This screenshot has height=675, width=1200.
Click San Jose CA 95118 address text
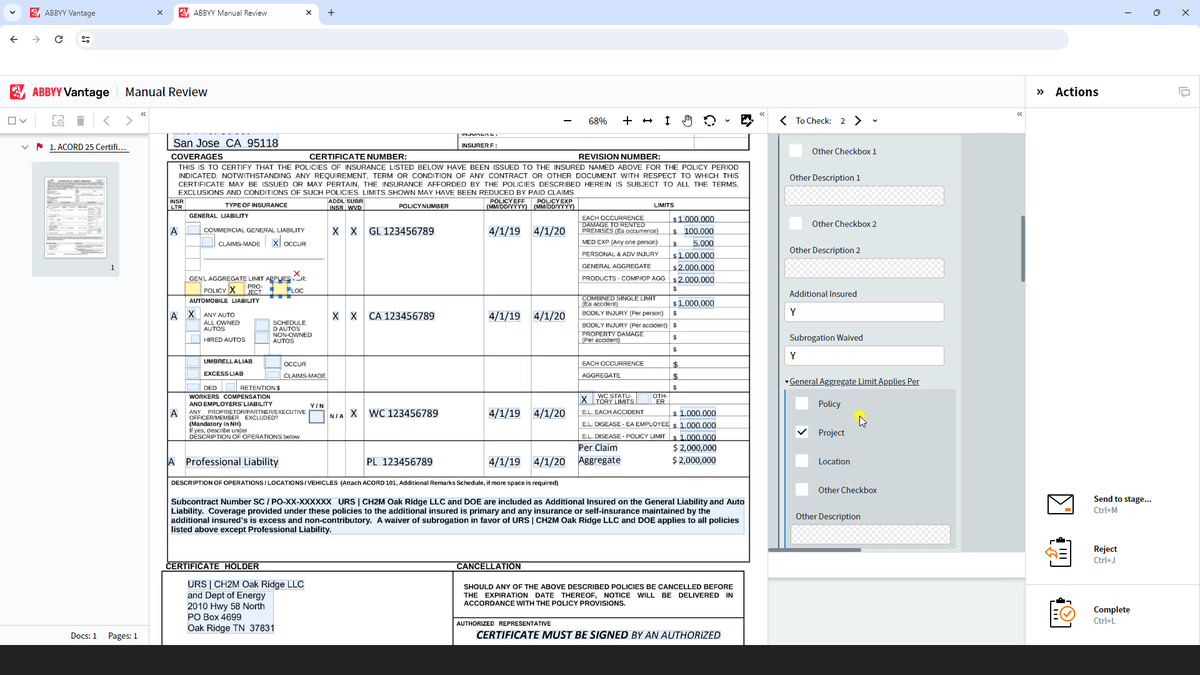(225, 143)
